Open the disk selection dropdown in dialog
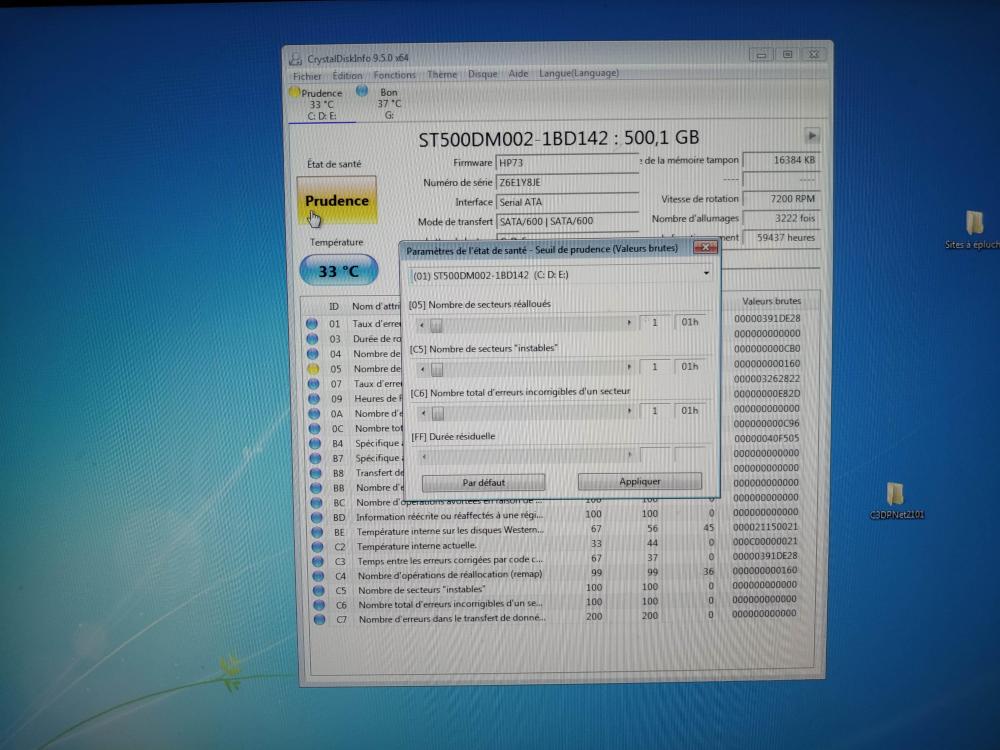The image size is (1000, 750). coord(706,273)
